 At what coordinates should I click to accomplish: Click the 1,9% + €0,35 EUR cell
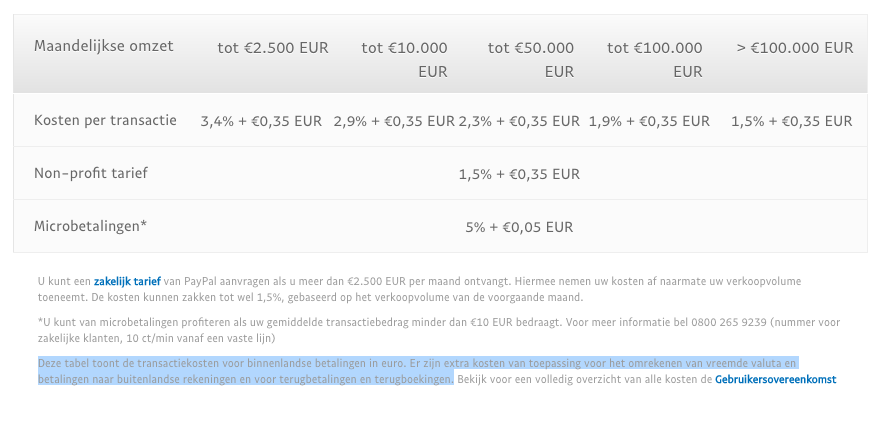click(649, 121)
